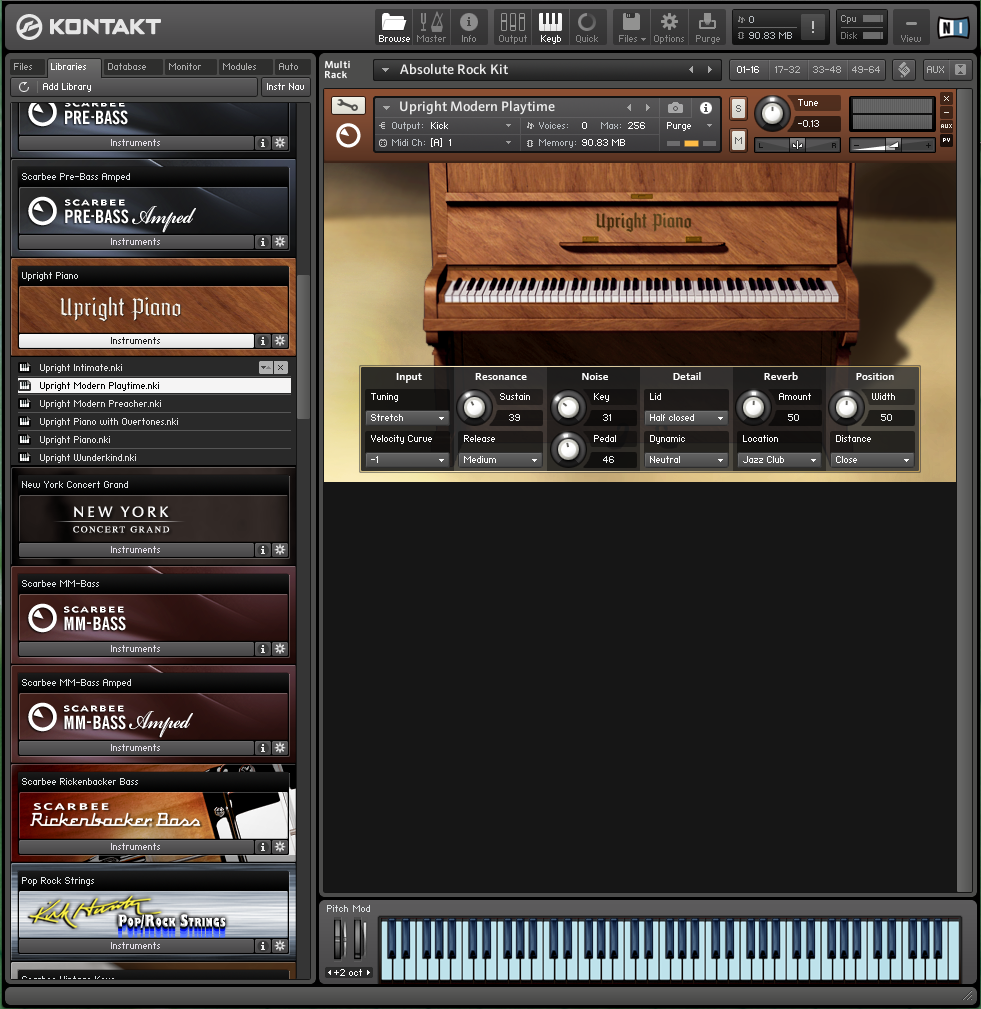This screenshot has width=981, height=1009.
Task: Open the Quick load icon
Action: [586, 28]
